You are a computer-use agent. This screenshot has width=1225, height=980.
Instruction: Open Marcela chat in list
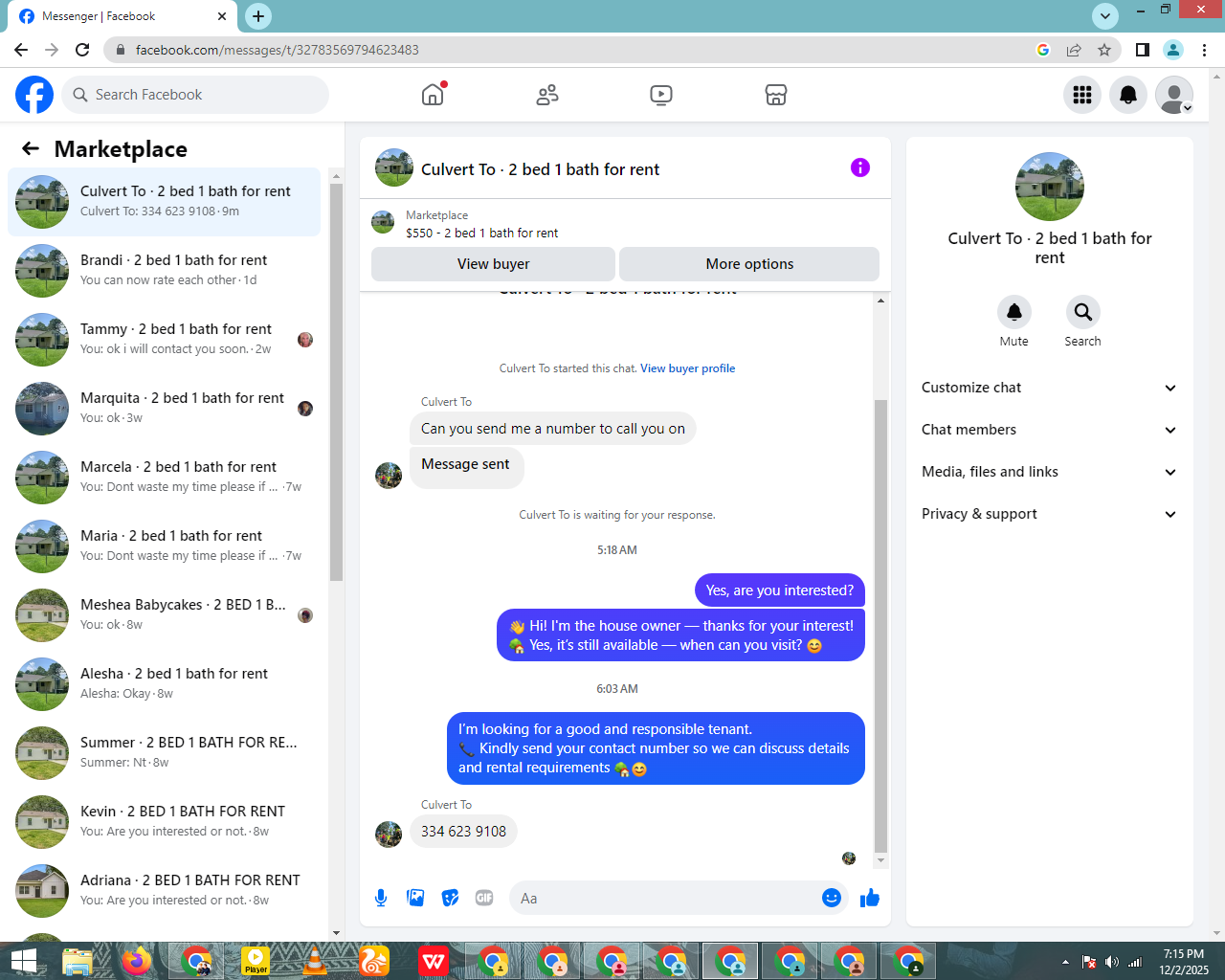(x=165, y=478)
